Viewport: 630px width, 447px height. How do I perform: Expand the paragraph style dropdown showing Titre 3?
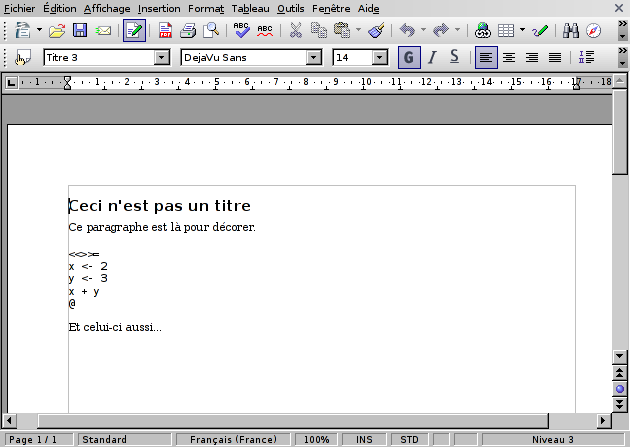[161, 58]
